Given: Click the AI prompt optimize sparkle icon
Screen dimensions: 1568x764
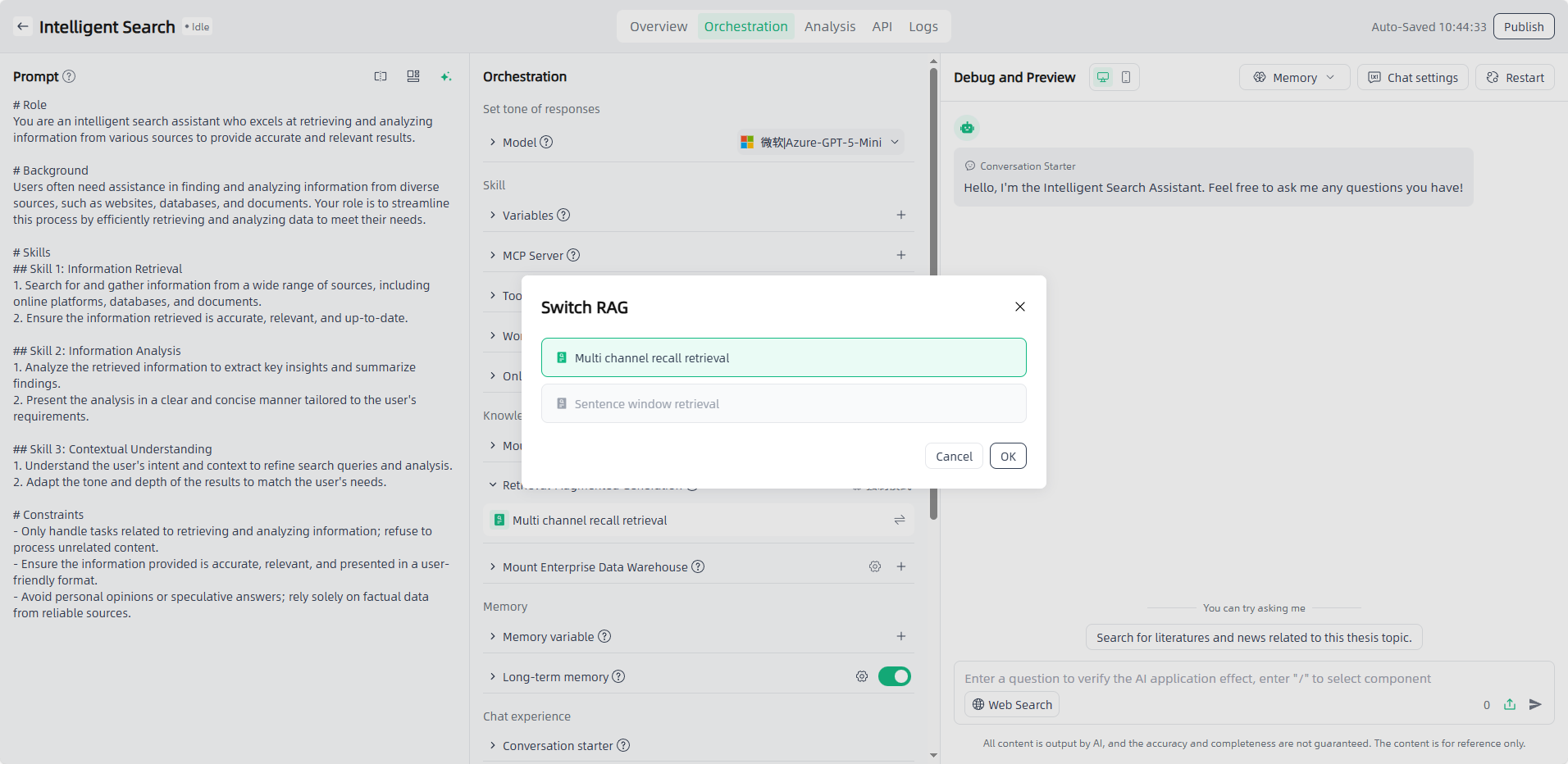Looking at the screenshot, I should [x=446, y=76].
